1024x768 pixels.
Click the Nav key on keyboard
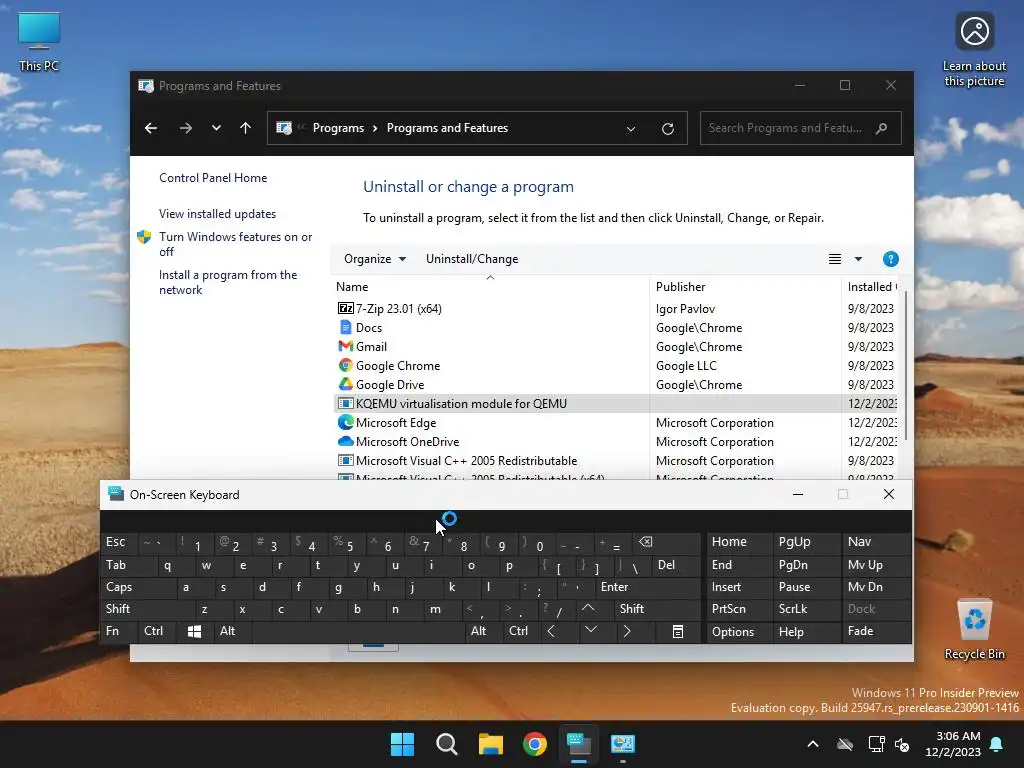tap(876, 542)
